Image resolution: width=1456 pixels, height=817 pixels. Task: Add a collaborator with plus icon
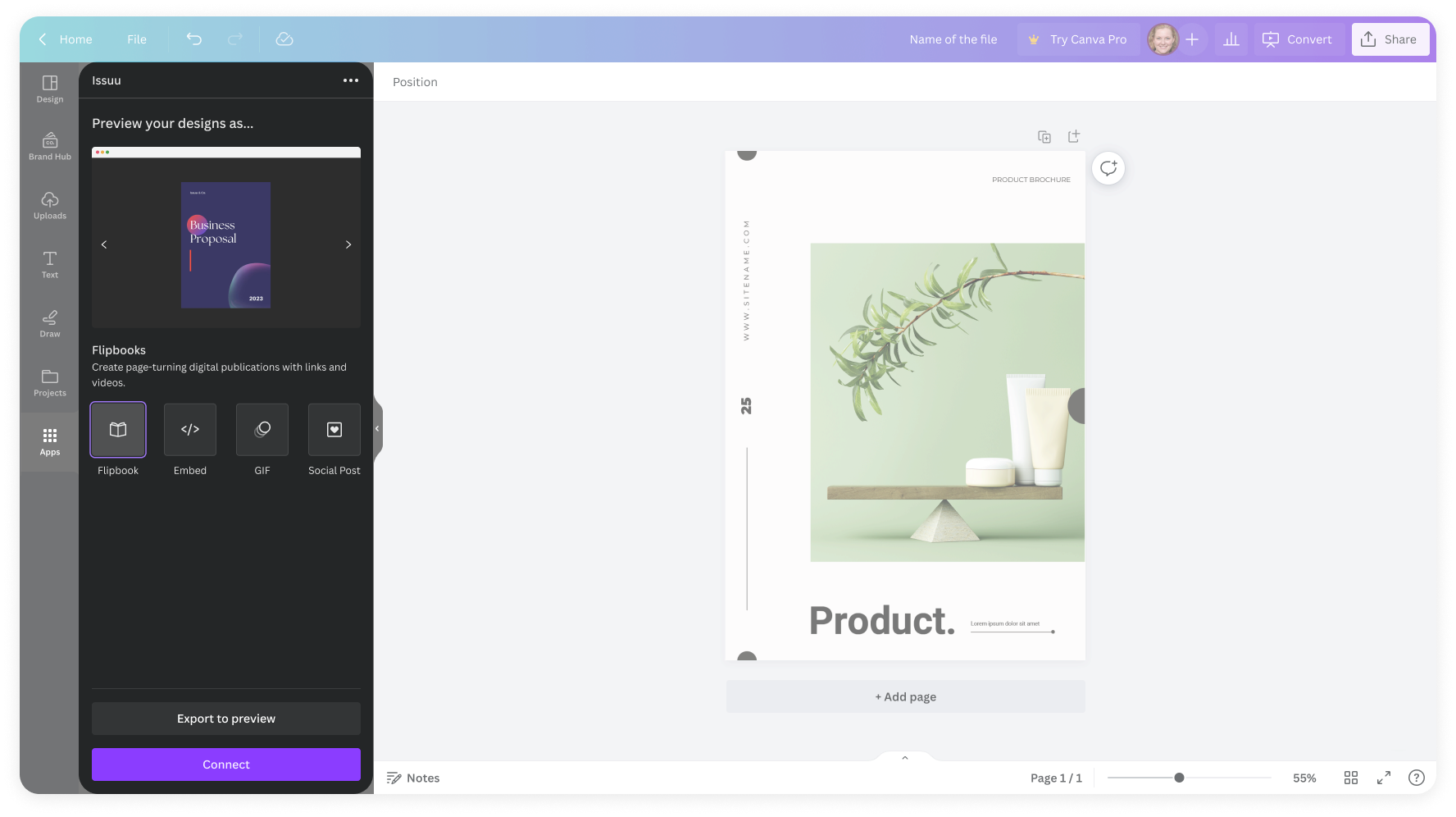coord(1192,39)
